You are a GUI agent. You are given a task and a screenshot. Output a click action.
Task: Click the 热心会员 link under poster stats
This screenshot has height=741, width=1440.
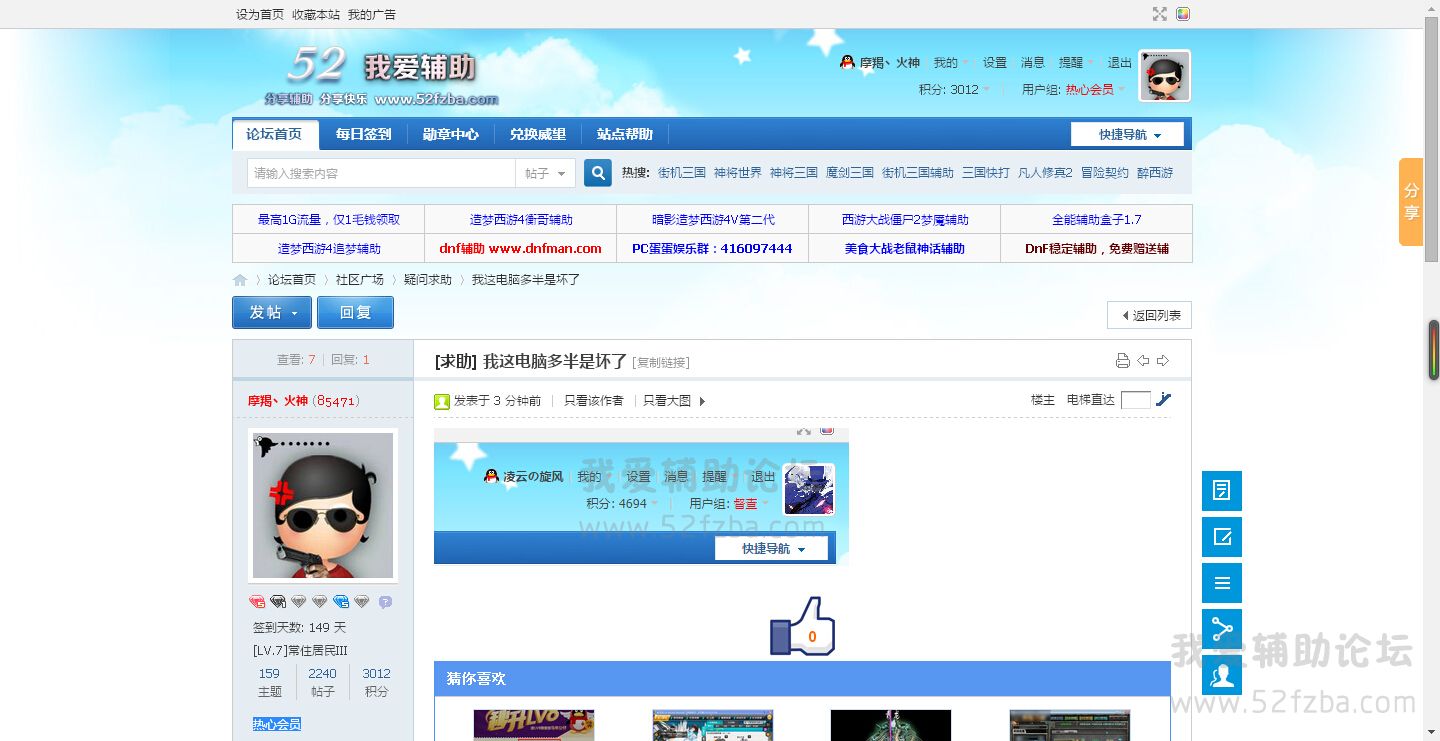coord(277,724)
